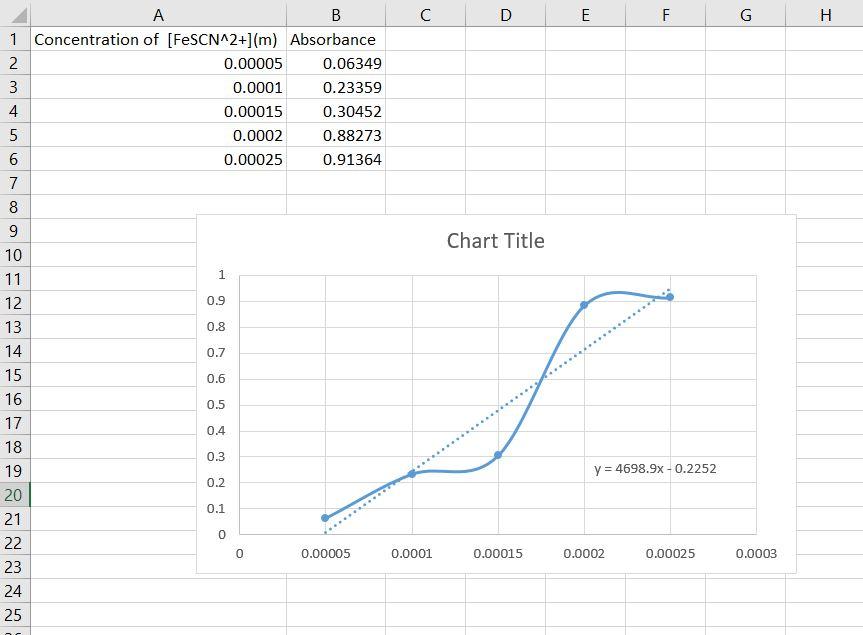Select row header 20
The width and height of the screenshot is (863, 635).
[12, 495]
